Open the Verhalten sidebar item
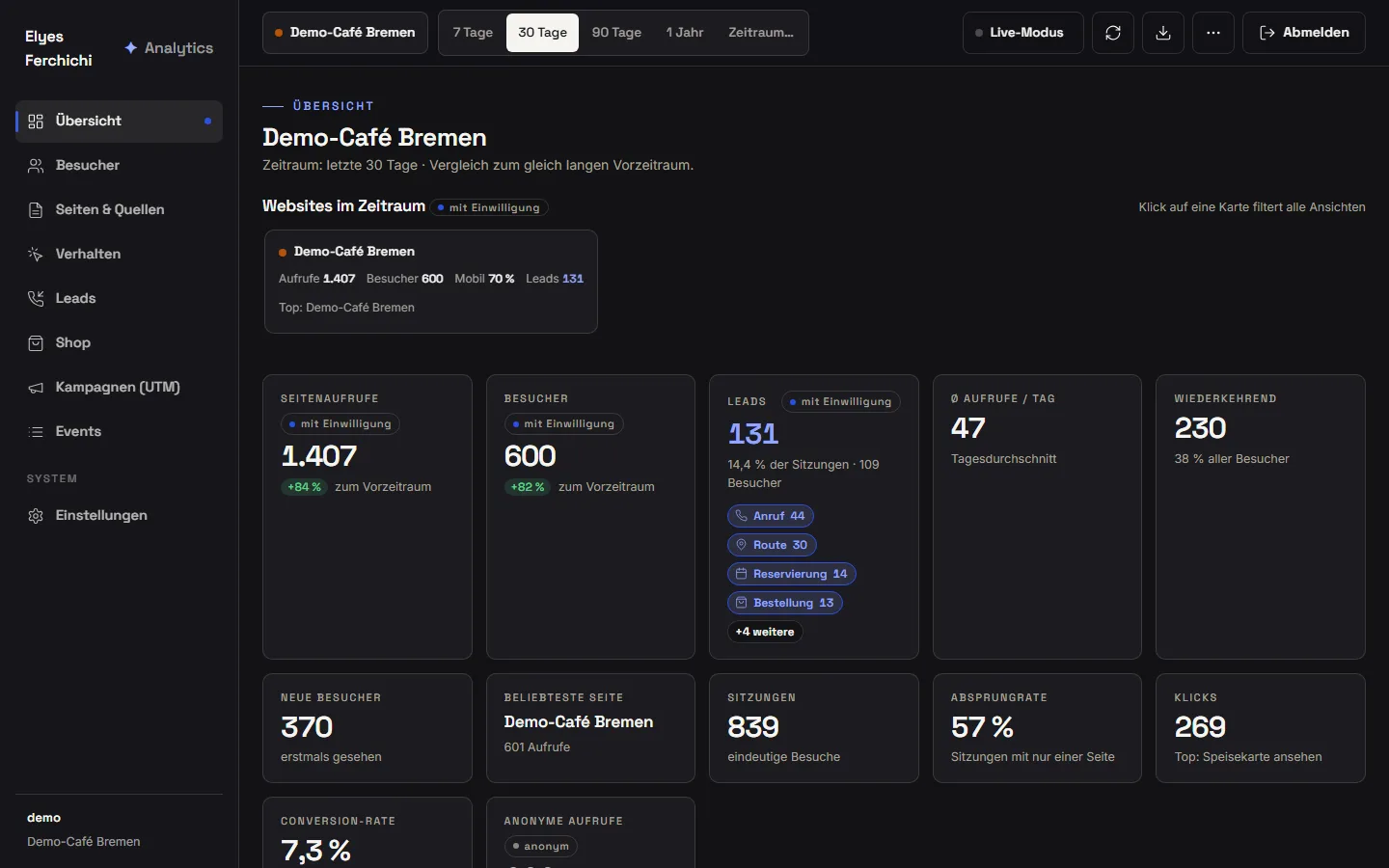 pos(119,255)
